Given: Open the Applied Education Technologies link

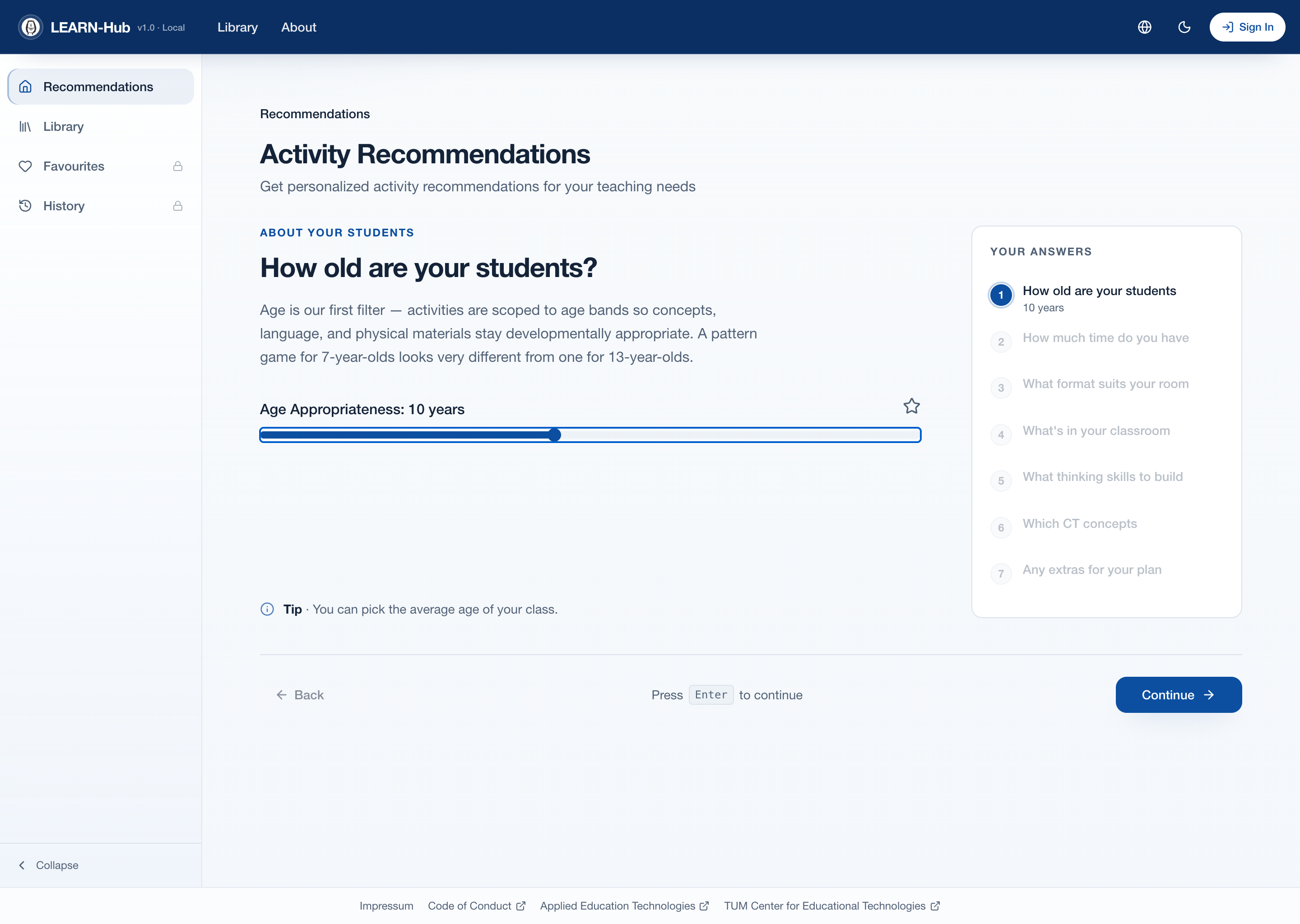Looking at the screenshot, I should (624, 906).
